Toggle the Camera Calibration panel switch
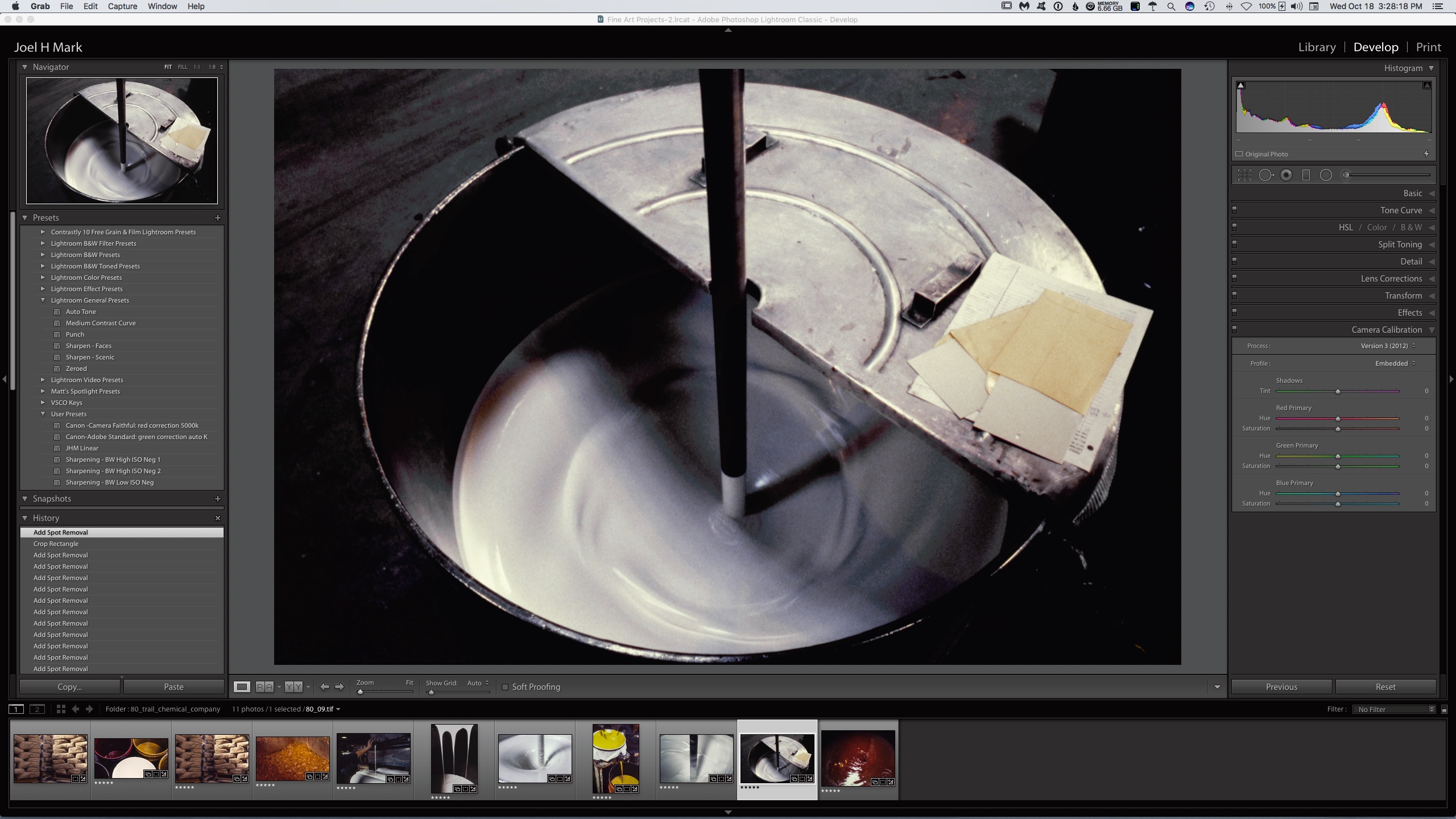This screenshot has width=1456, height=819. click(1235, 329)
